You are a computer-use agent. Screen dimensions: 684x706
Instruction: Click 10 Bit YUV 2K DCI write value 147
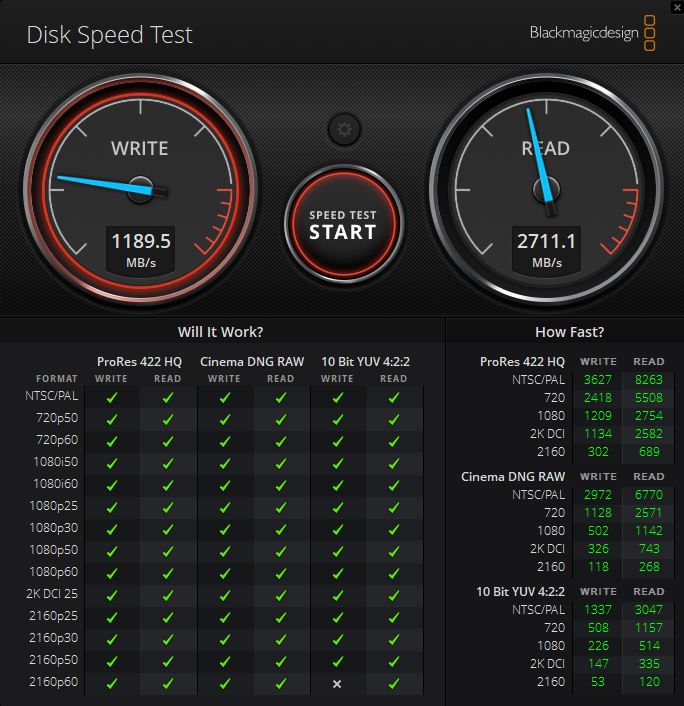[x=598, y=664]
